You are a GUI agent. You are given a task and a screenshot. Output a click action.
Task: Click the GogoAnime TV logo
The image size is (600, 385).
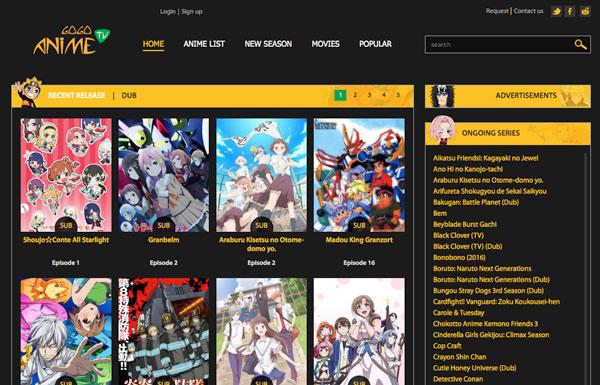pyautogui.click(x=72, y=40)
